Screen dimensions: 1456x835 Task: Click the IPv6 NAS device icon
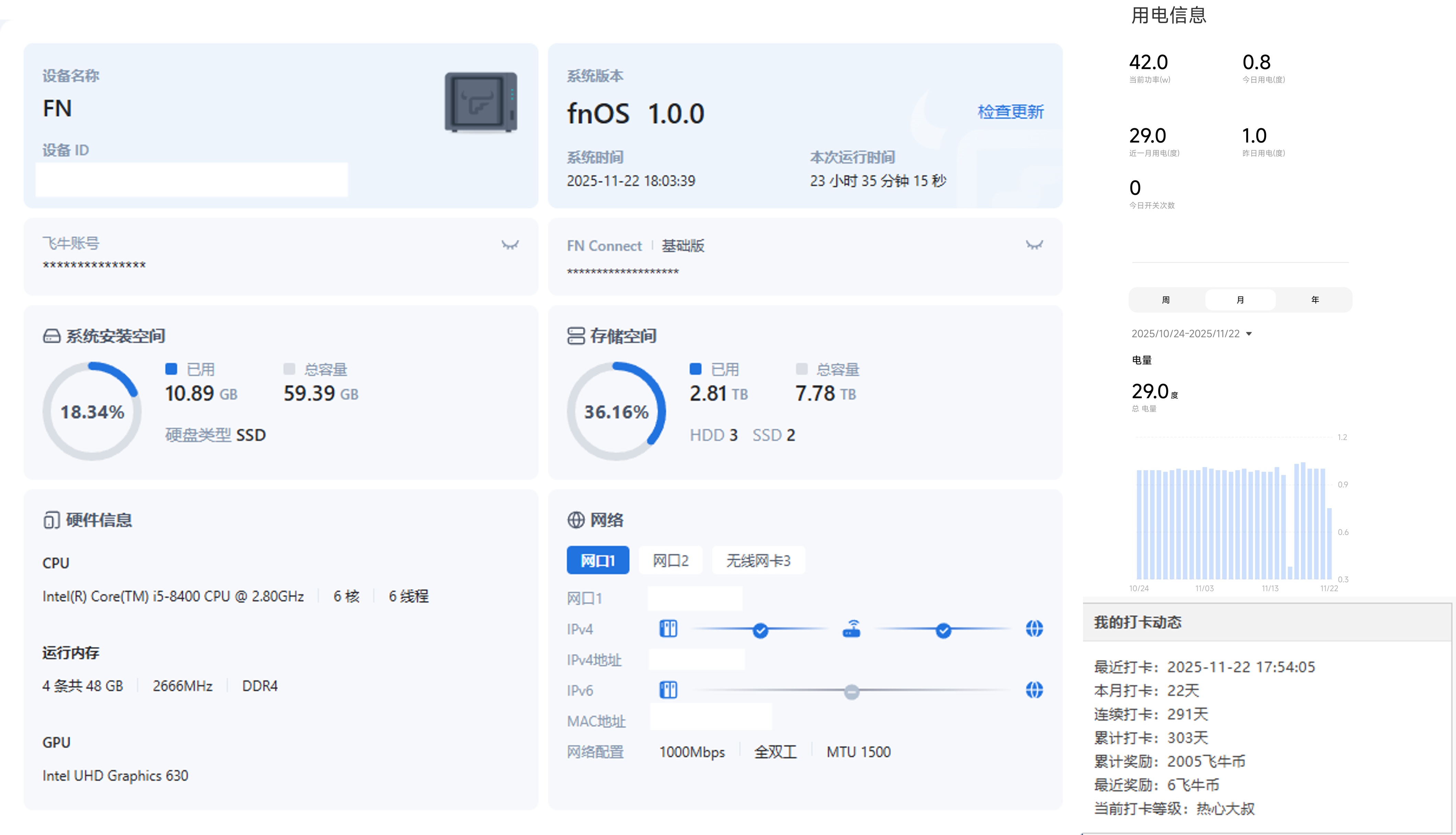[x=668, y=690]
